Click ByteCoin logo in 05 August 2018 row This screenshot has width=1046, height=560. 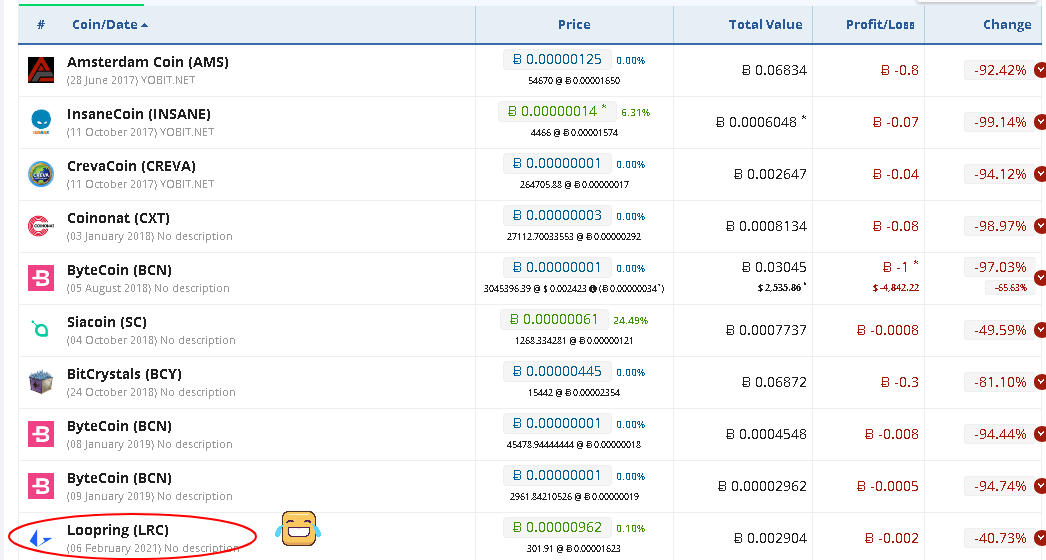[x=41, y=278]
